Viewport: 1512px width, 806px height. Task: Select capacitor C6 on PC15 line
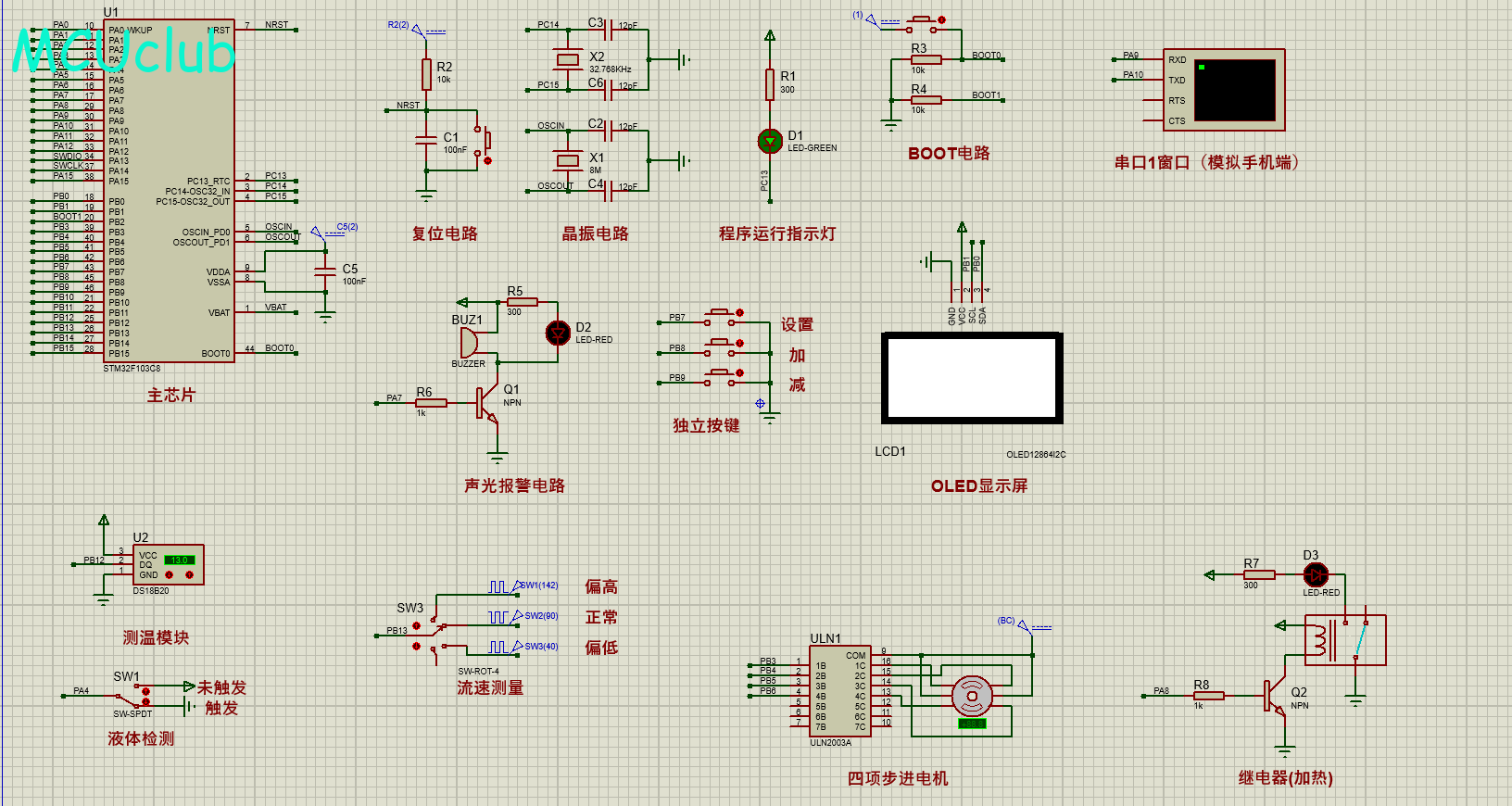(x=609, y=90)
